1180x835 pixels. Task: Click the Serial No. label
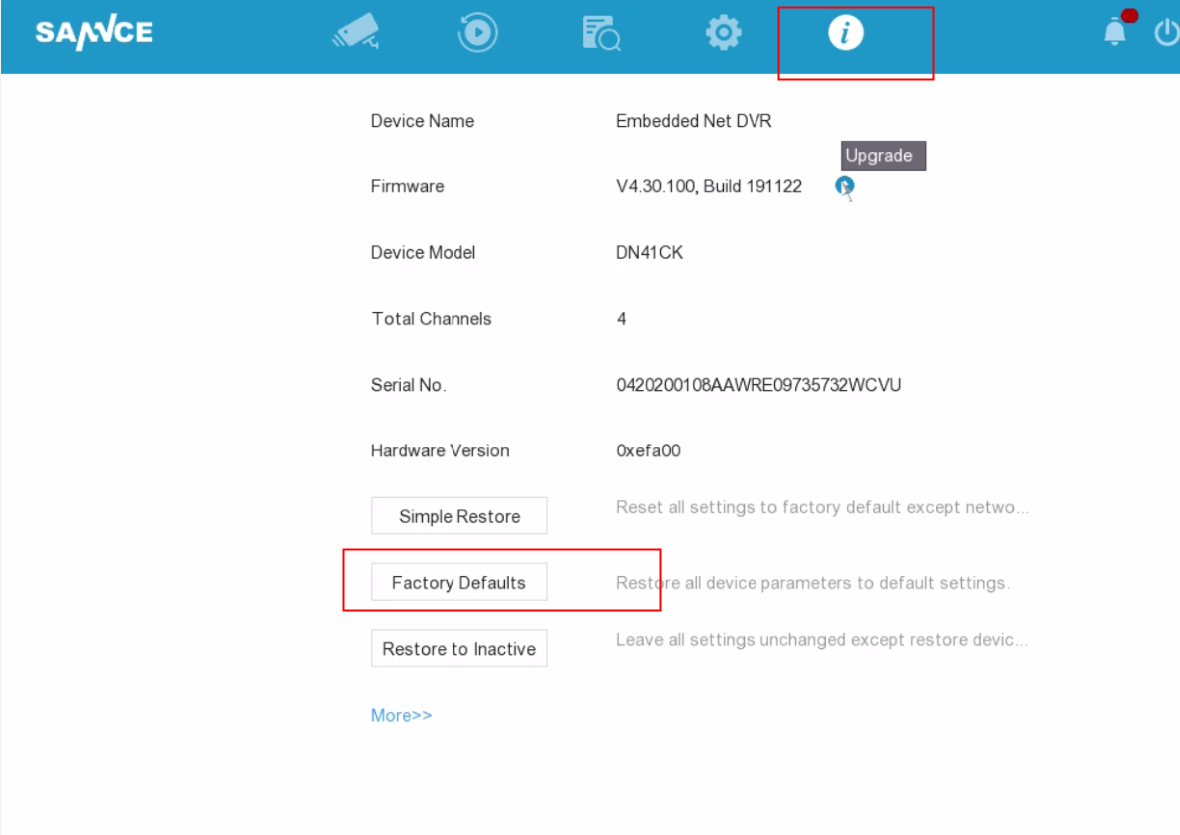[409, 385]
